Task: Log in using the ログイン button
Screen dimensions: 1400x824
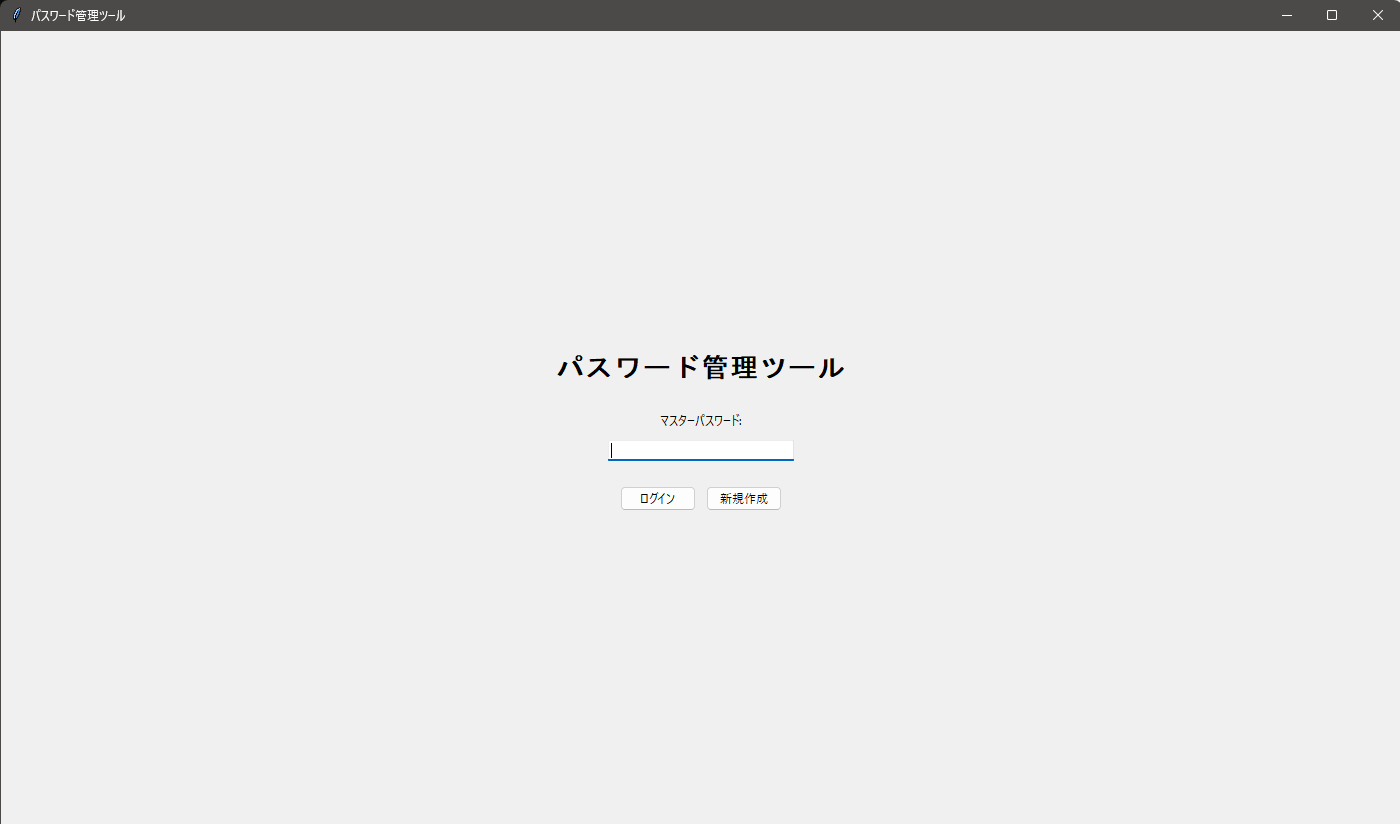Action: coord(657,498)
